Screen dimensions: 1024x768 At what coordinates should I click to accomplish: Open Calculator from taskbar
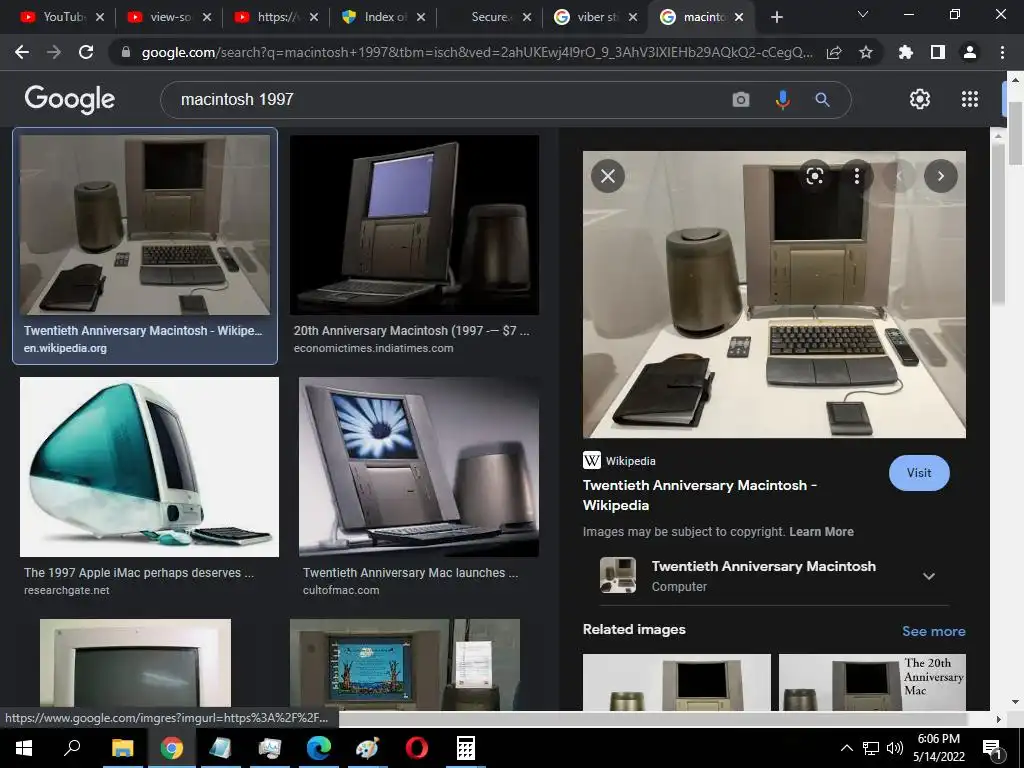click(x=465, y=748)
